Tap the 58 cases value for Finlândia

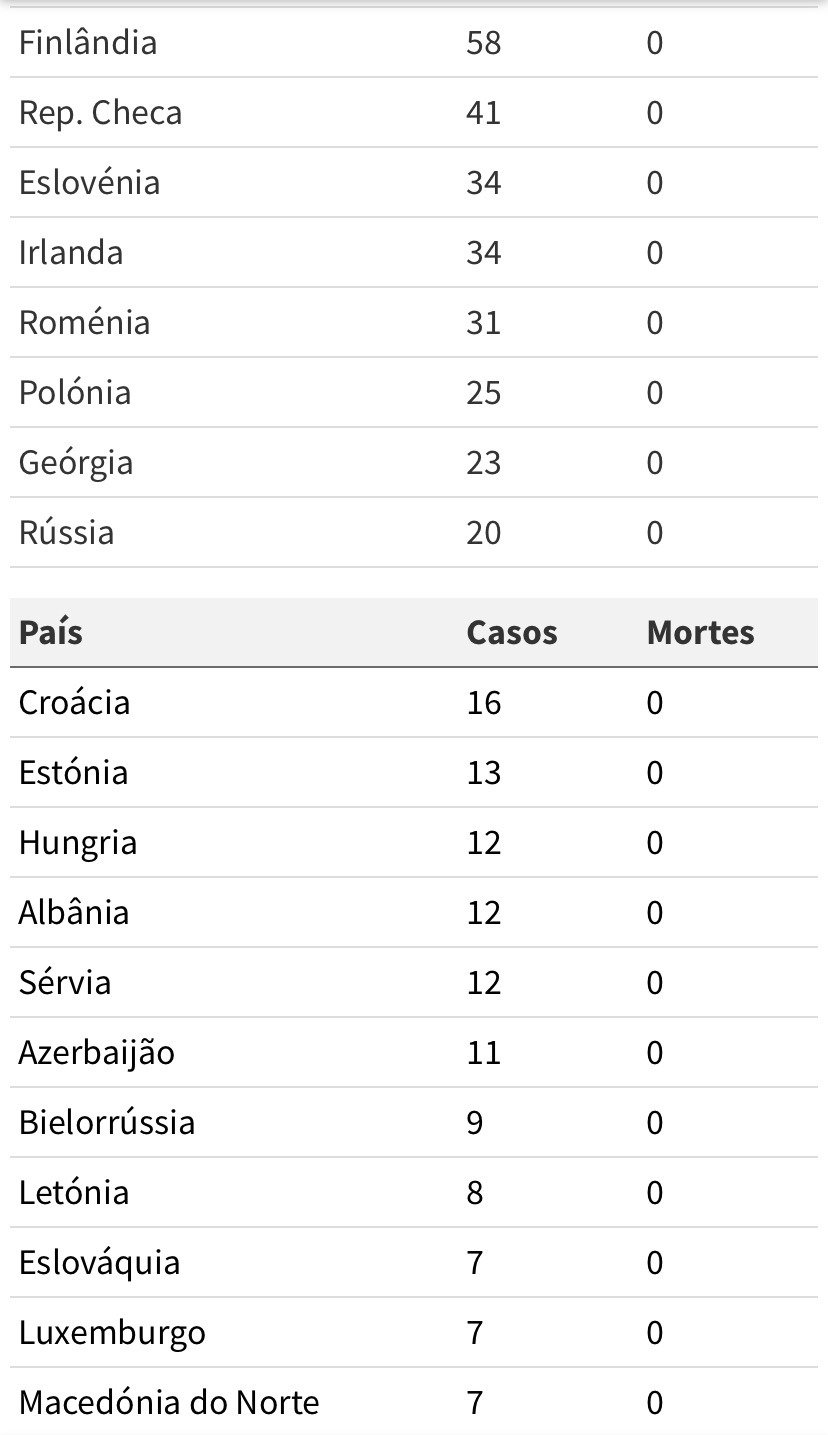point(484,43)
